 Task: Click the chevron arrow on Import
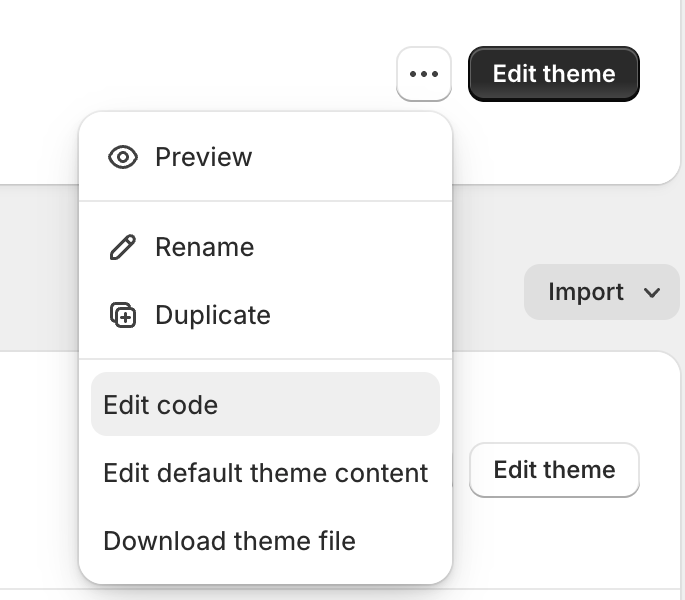click(652, 293)
